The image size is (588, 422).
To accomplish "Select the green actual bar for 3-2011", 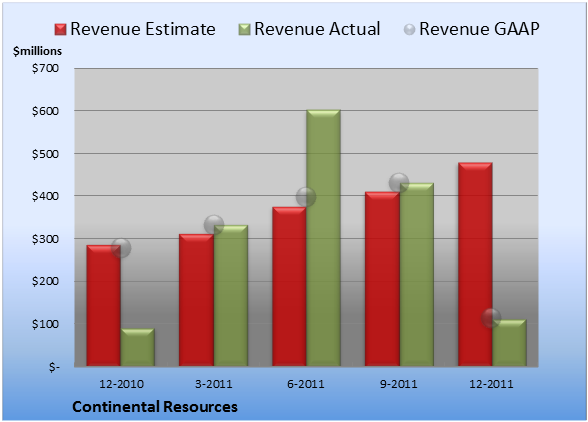I will coord(231,296).
